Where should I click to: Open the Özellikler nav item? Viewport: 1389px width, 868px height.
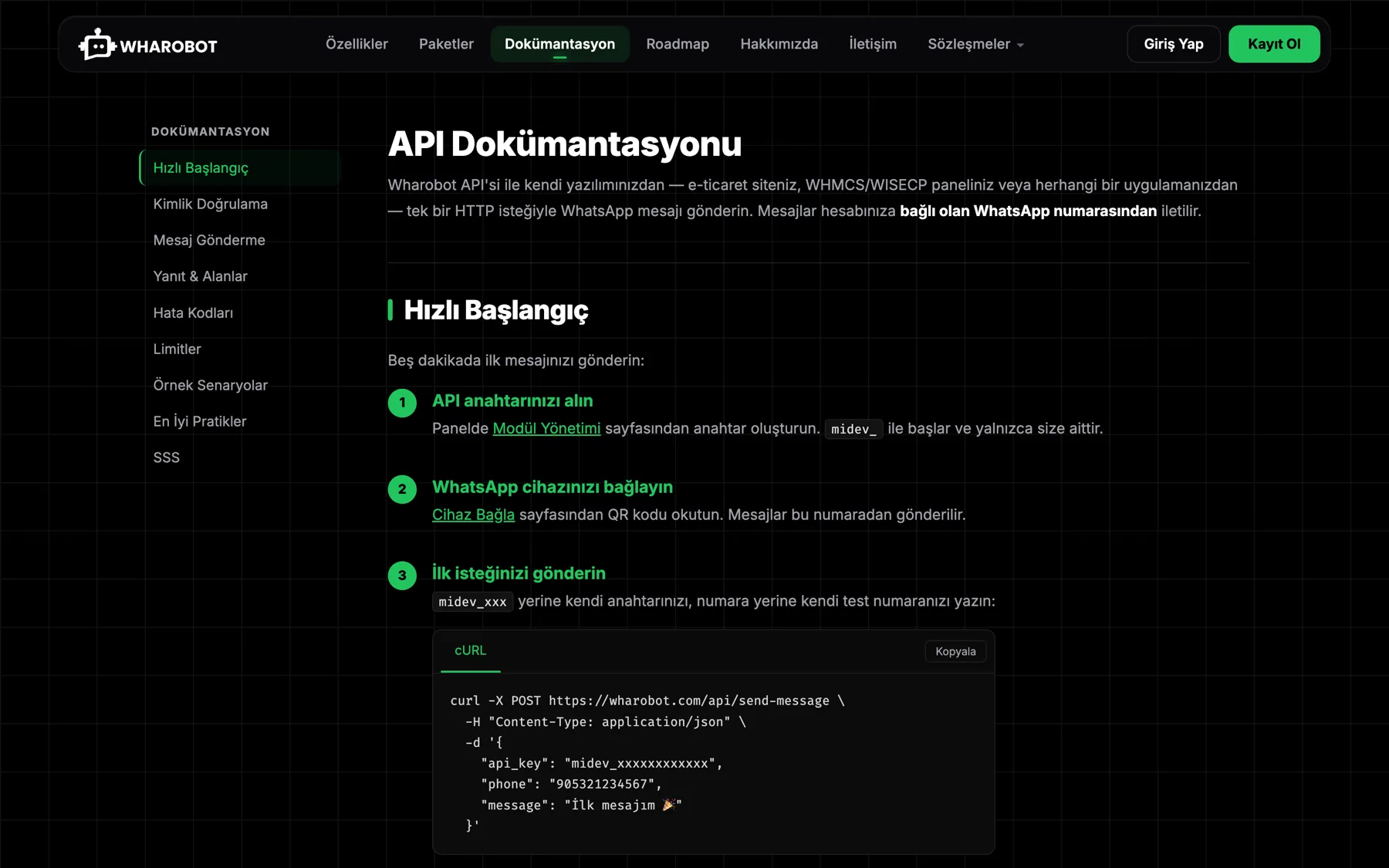(x=357, y=44)
